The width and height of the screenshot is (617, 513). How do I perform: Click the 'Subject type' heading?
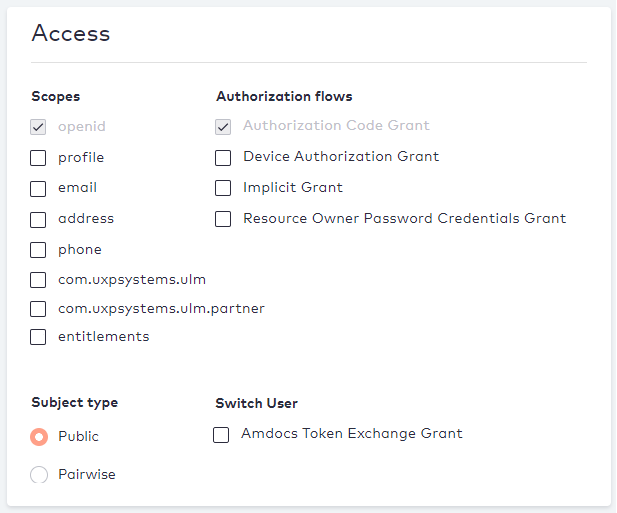click(x=75, y=403)
